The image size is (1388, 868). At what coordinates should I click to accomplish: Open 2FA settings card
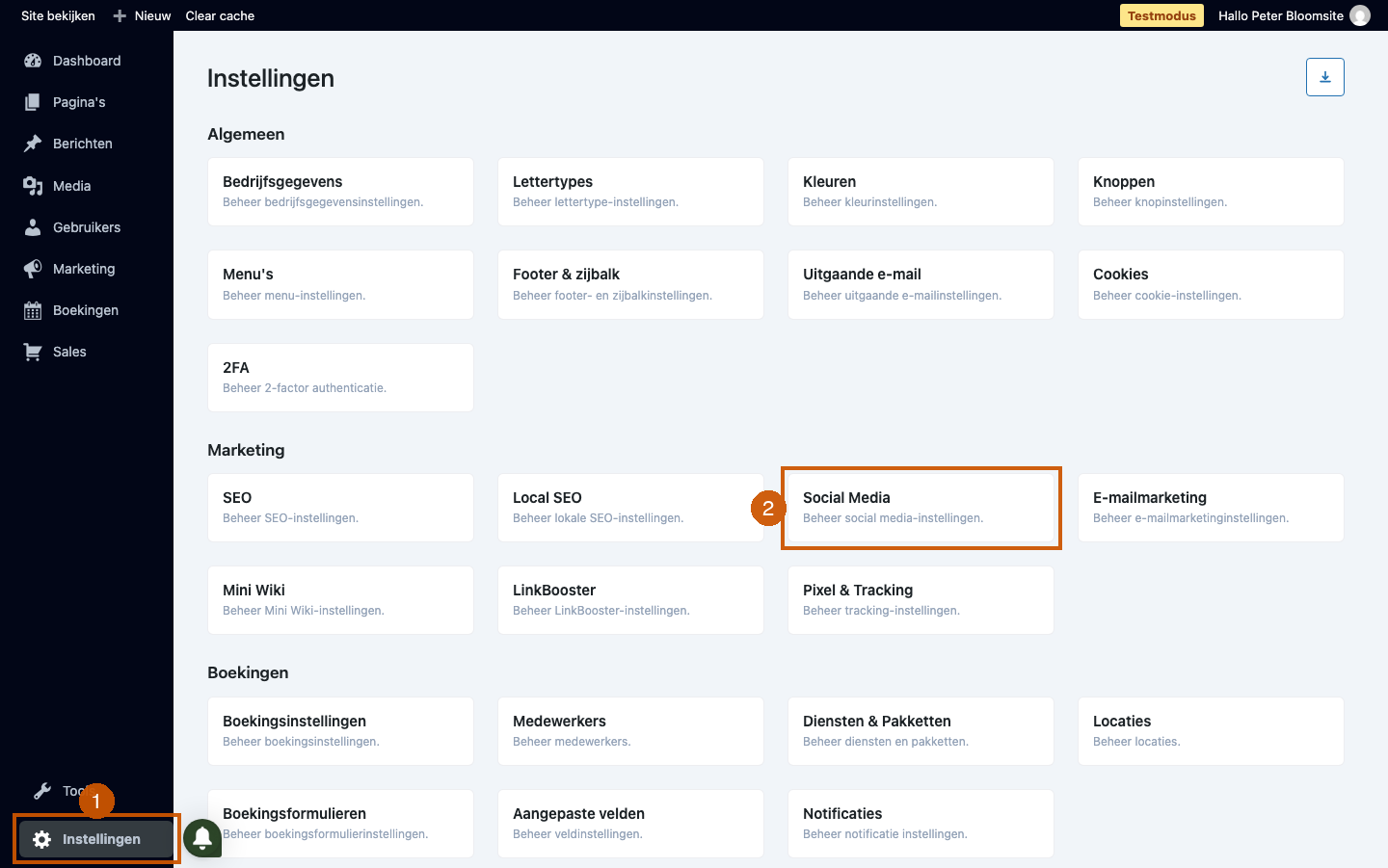pos(340,378)
